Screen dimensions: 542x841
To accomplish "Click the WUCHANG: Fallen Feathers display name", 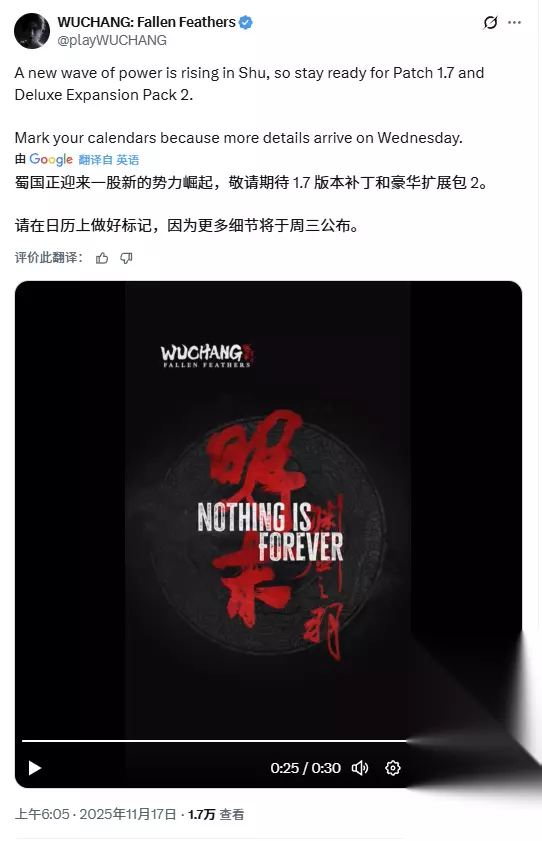I will click(146, 22).
